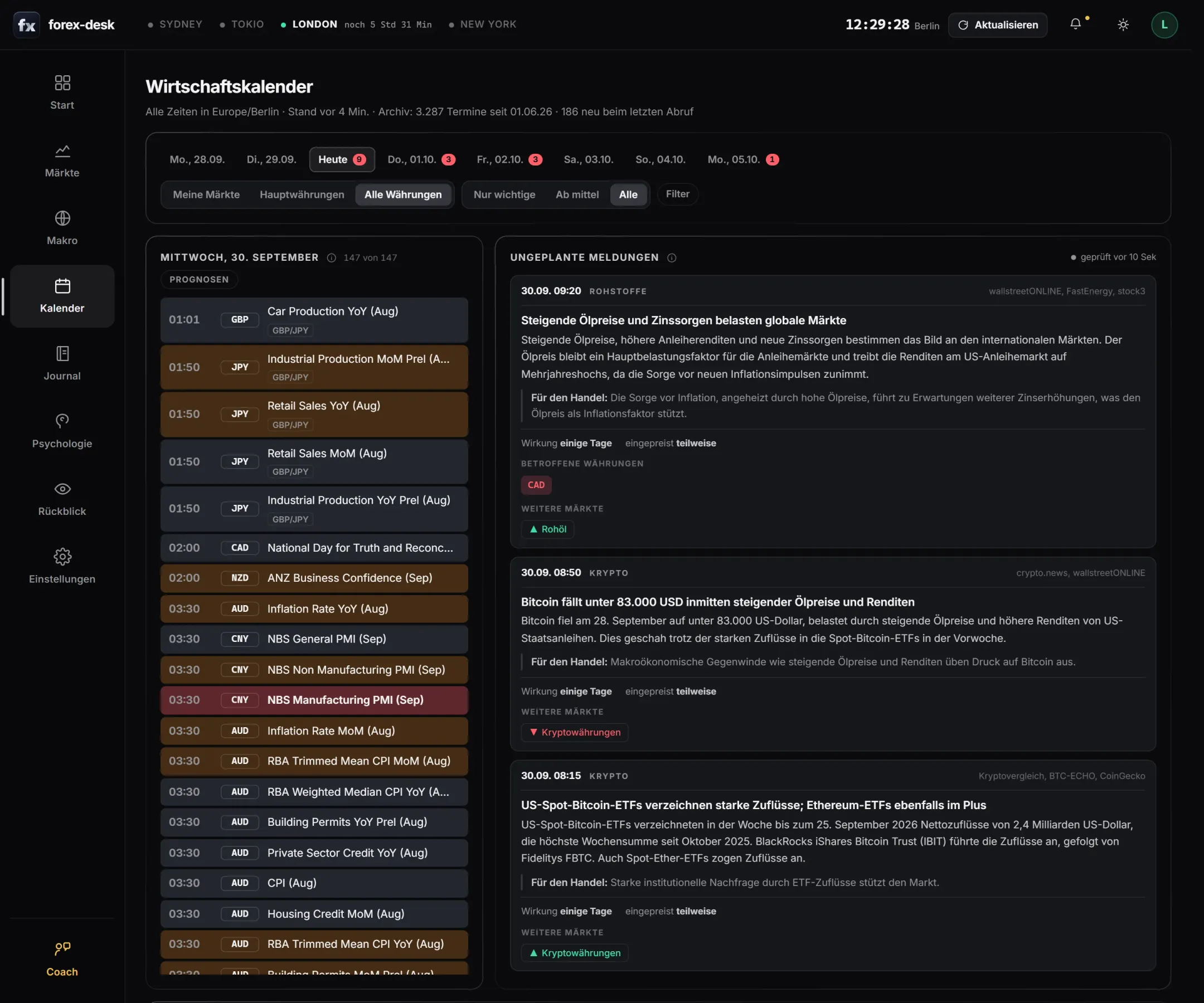
Task: Select the Heute day tab
Action: [x=342, y=159]
